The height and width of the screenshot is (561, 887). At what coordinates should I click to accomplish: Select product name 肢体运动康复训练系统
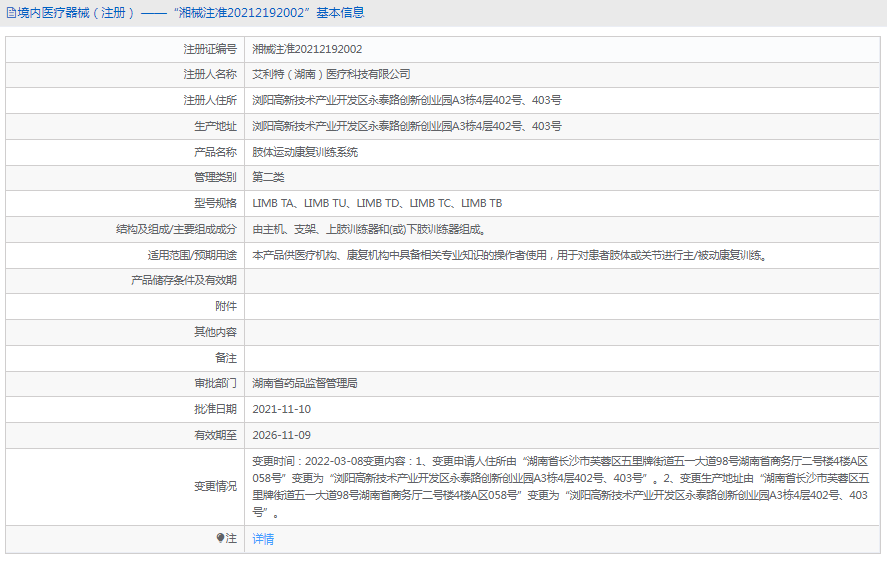(305, 152)
